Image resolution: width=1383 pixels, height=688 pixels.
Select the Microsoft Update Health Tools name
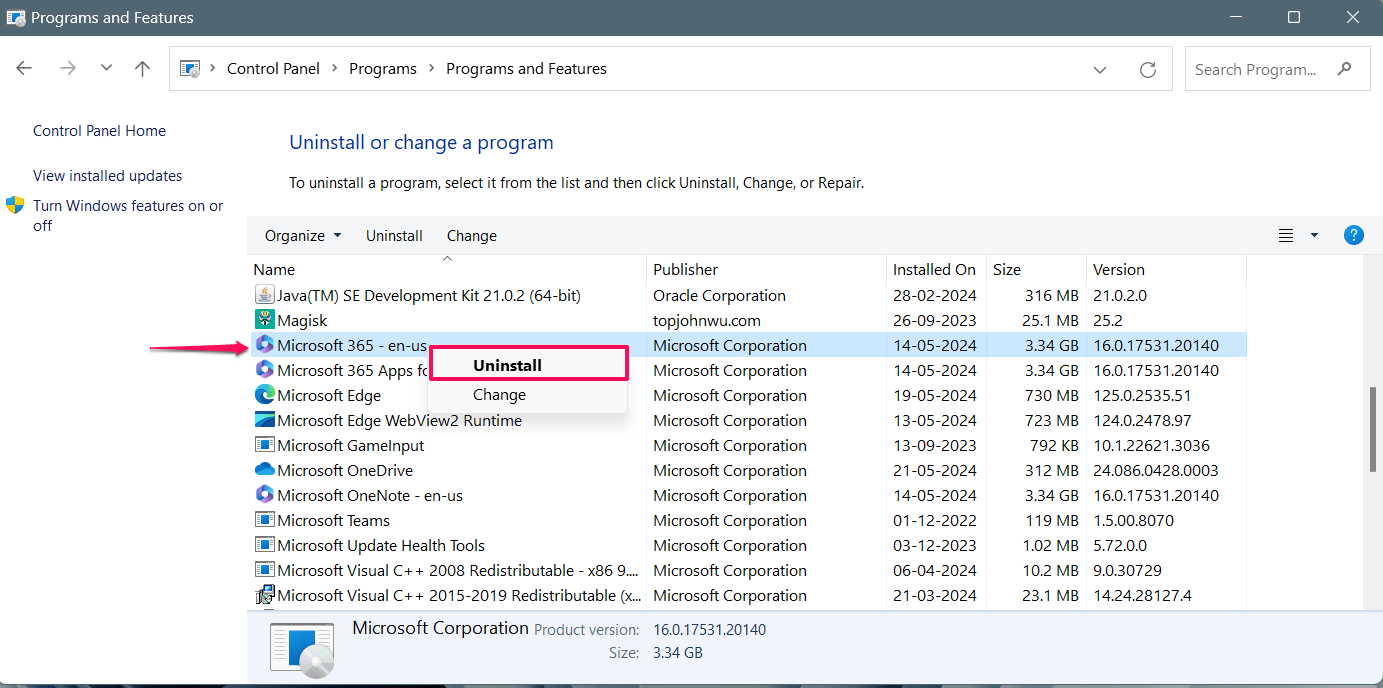(x=381, y=545)
